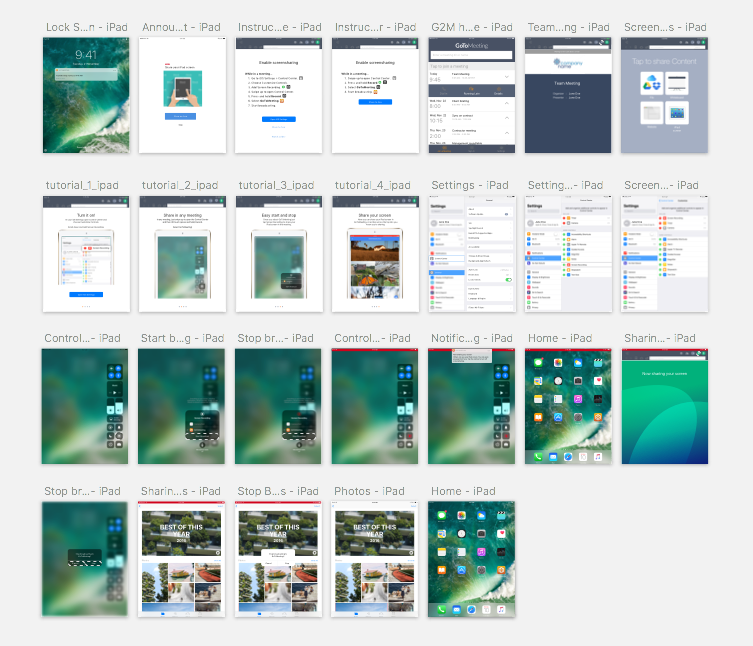Expand the 2:00 meeting chevron in G2M artboard

pyautogui.click(x=507, y=133)
